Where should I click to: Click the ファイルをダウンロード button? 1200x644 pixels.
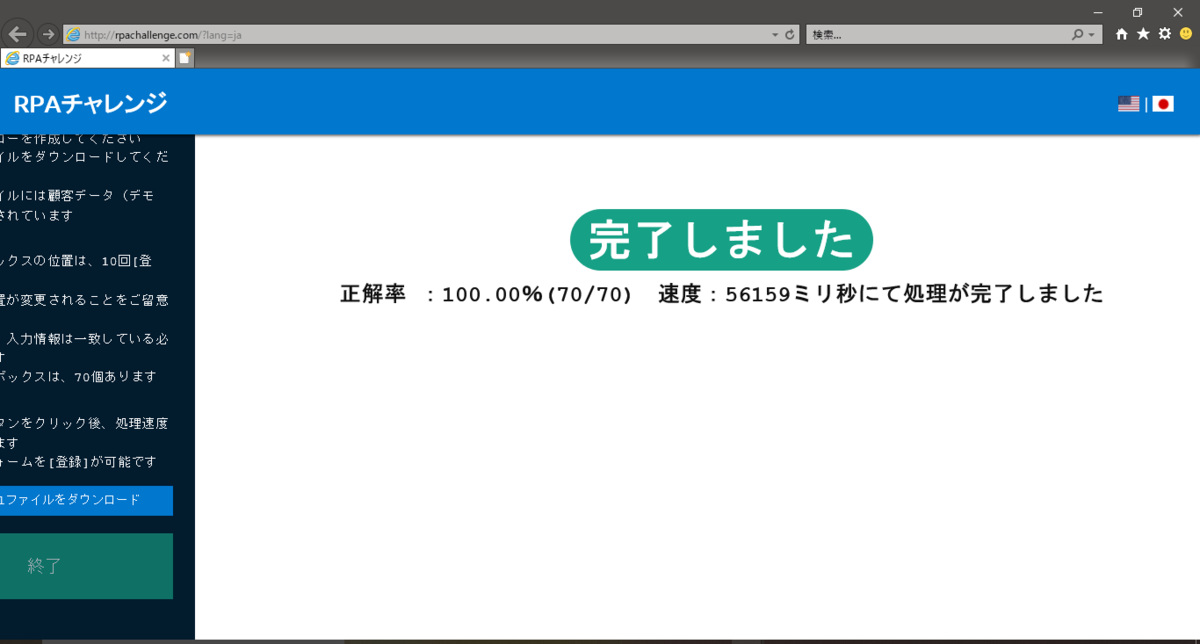tap(86, 500)
